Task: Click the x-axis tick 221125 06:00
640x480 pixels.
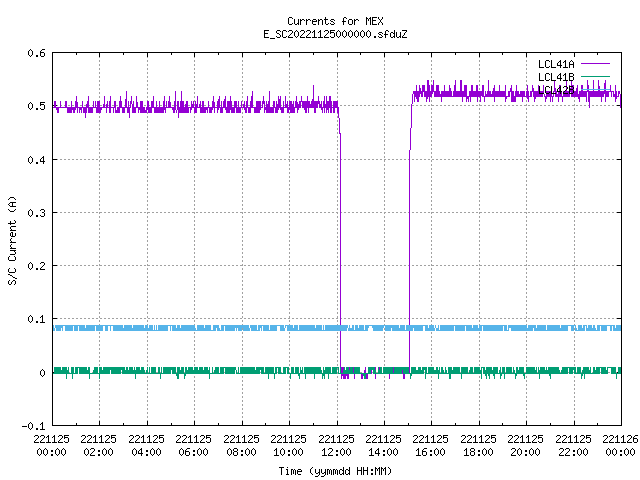Action: [x=193, y=446]
